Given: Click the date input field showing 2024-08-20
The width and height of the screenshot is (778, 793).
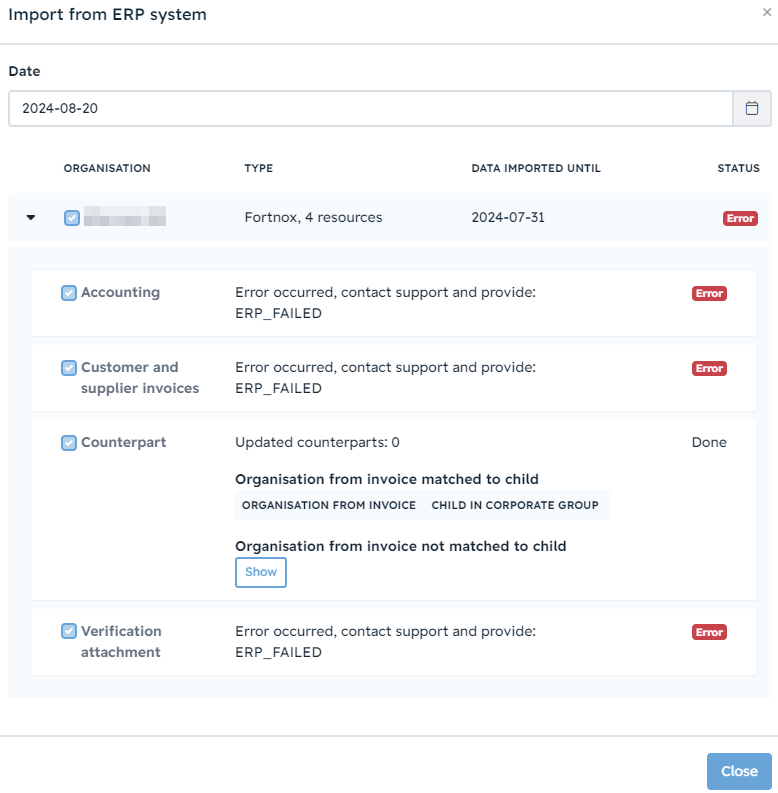Looking at the screenshot, I should pos(371,108).
